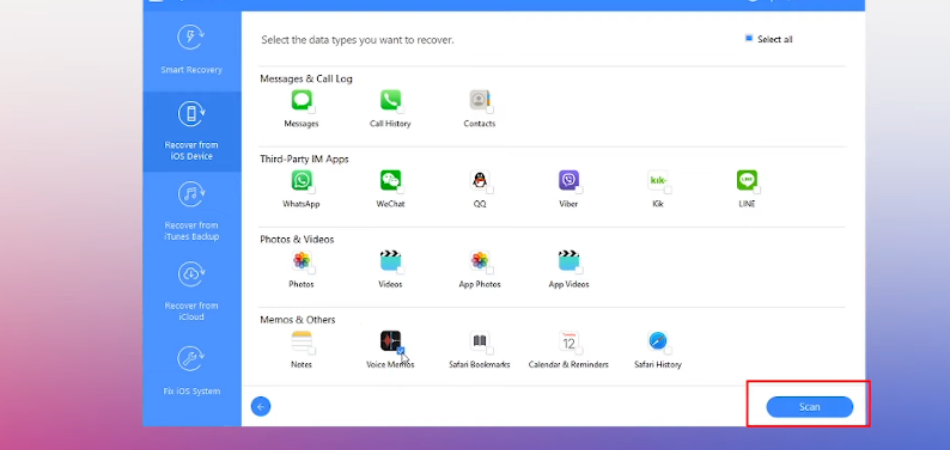Select WhatsApp for recovery
The height and width of the screenshot is (450, 950).
pos(301,180)
